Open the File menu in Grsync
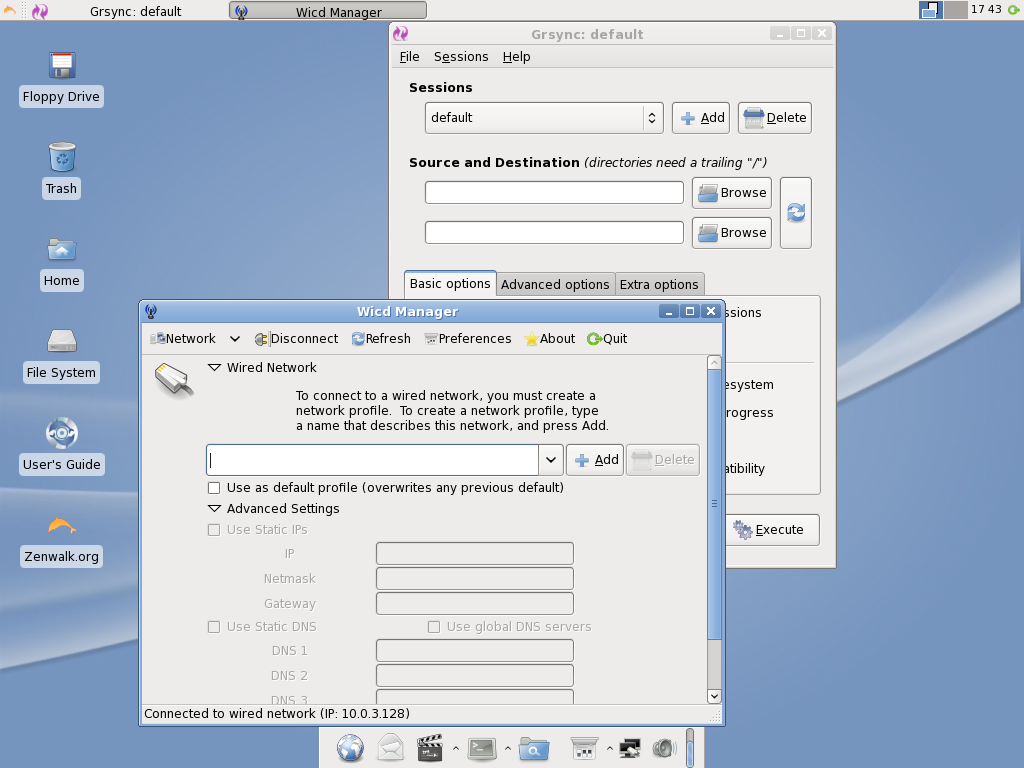Image resolution: width=1024 pixels, height=768 pixels. (x=409, y=57)
